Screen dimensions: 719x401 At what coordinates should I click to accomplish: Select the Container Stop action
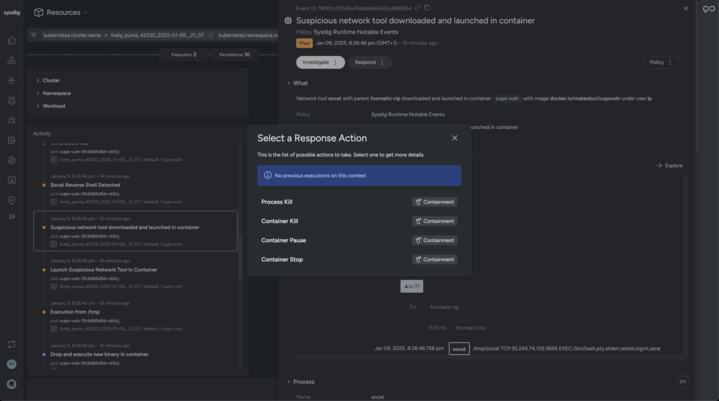[x=282, y=260]
